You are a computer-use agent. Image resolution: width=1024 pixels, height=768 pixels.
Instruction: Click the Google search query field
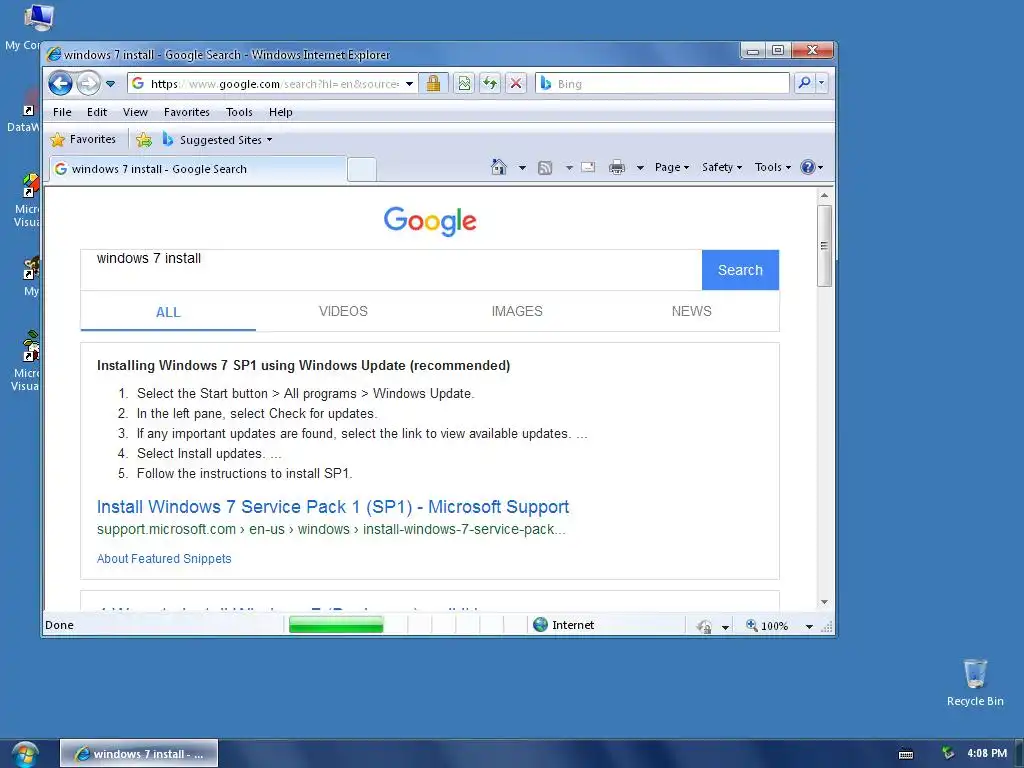[x=391, y=270]
